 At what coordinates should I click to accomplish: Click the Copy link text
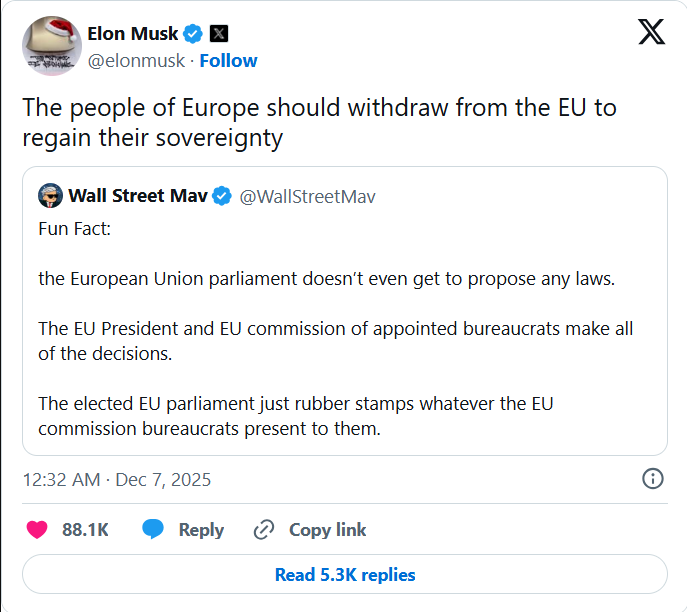point(328,530)
